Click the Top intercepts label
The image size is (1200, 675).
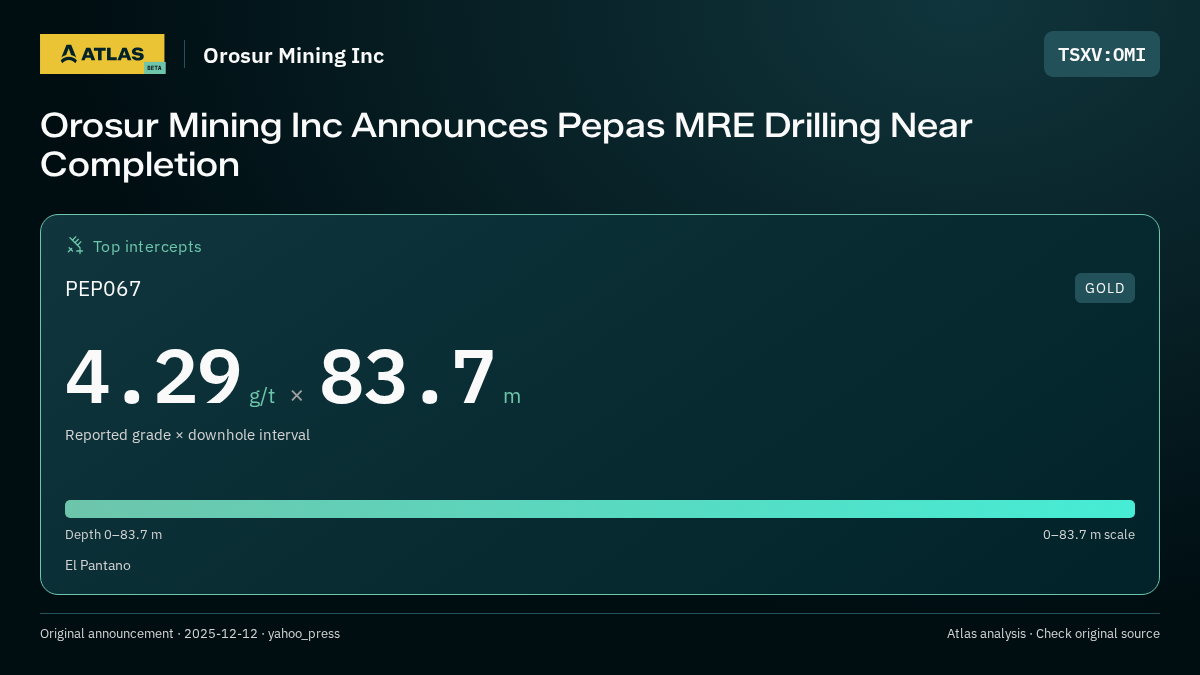click(147, 246)
